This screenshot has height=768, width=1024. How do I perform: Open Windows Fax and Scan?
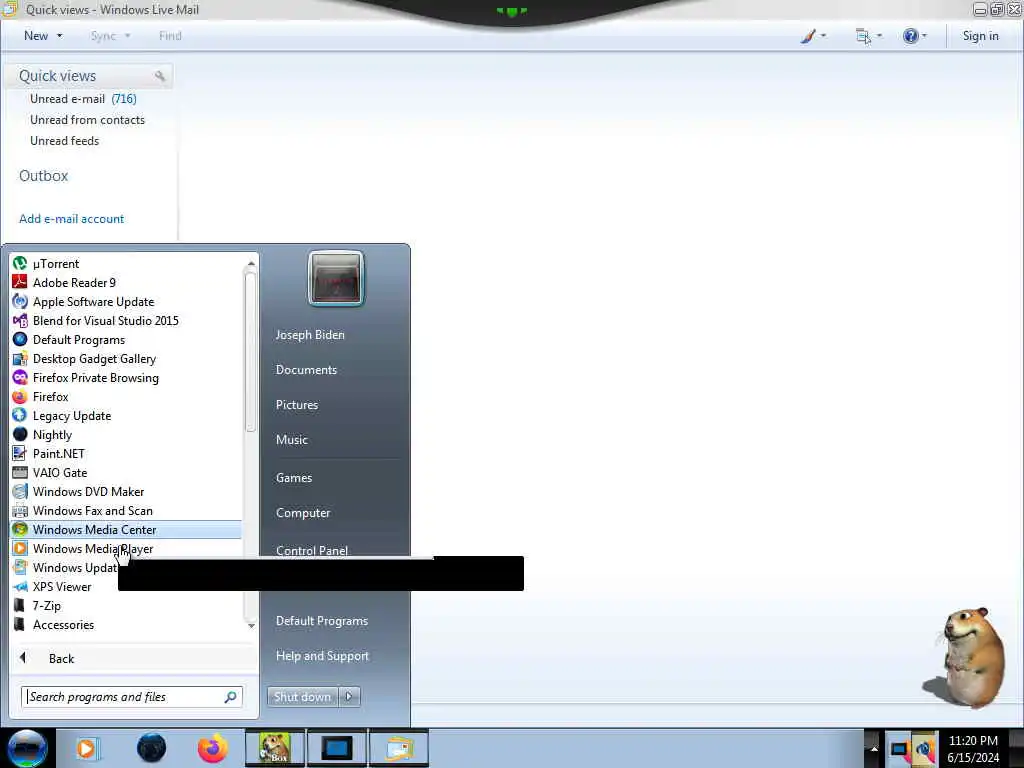coord(126,511)
